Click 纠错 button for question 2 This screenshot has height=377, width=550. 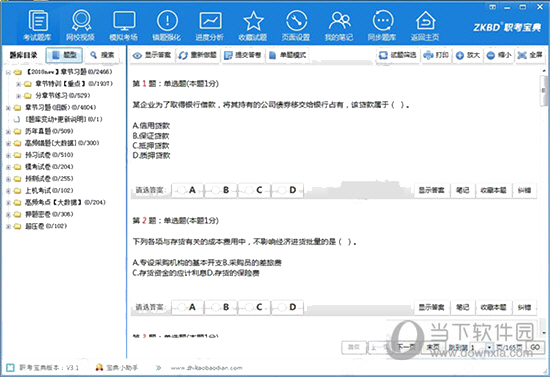tap(524, 307)
